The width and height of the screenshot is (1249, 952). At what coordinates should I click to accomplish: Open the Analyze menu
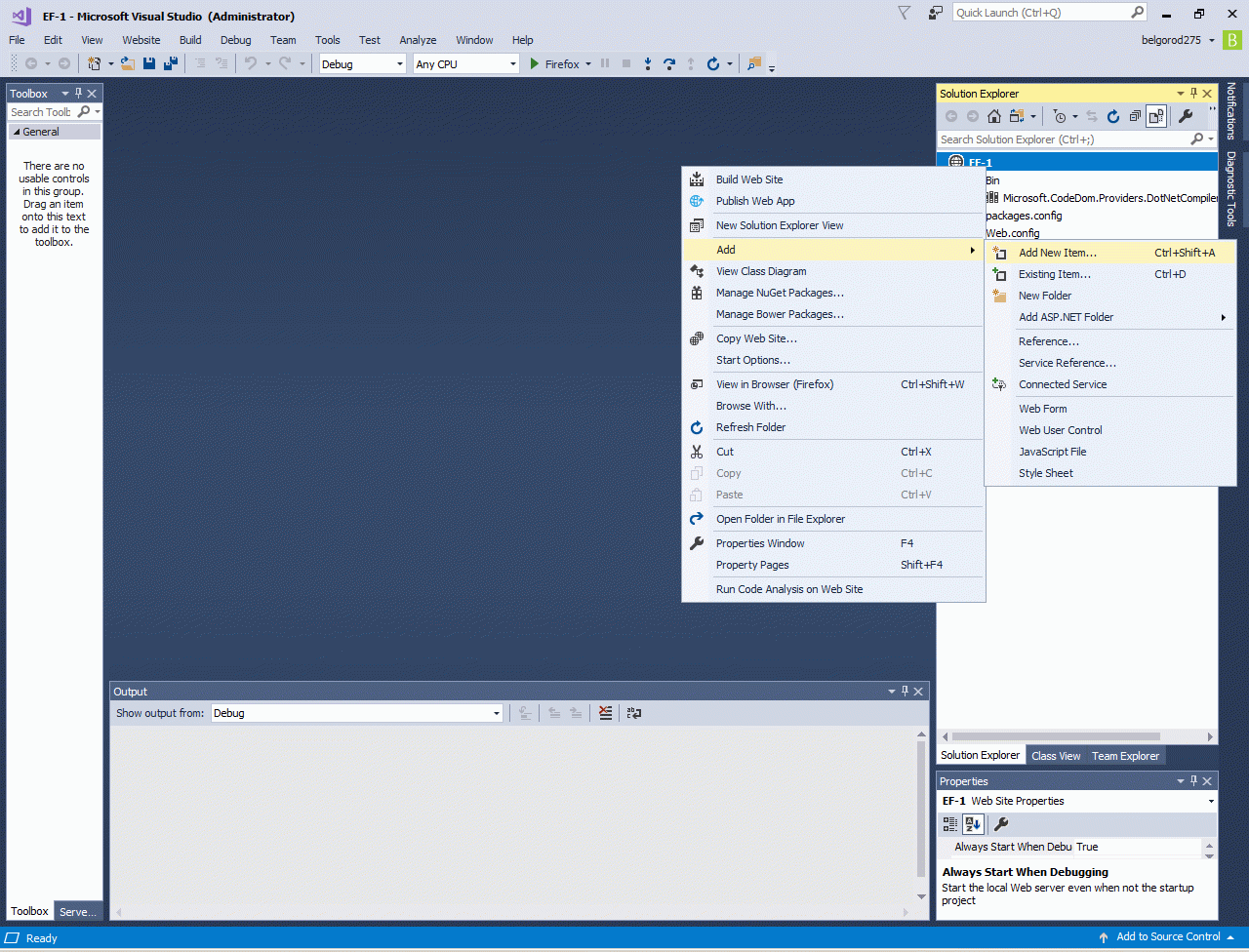coord(418,40)
